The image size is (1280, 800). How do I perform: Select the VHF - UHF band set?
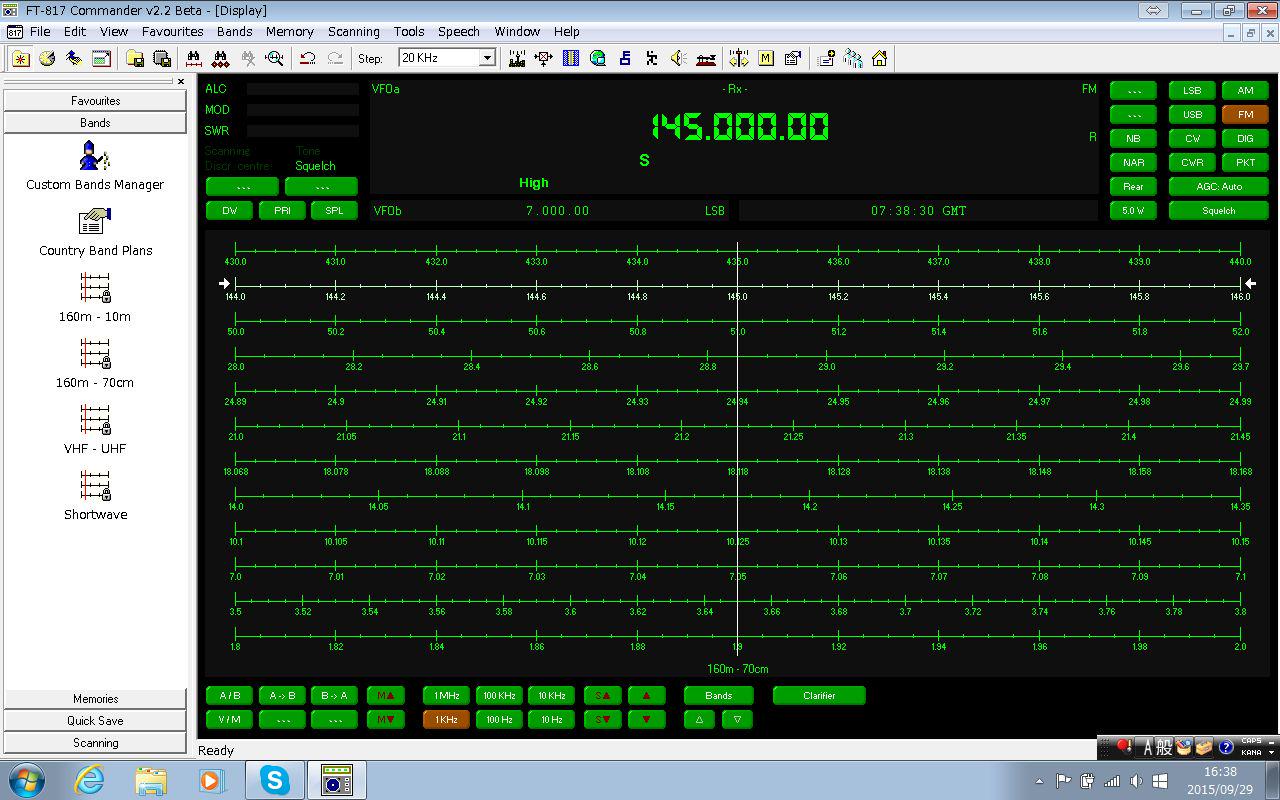tap(95, 430)
